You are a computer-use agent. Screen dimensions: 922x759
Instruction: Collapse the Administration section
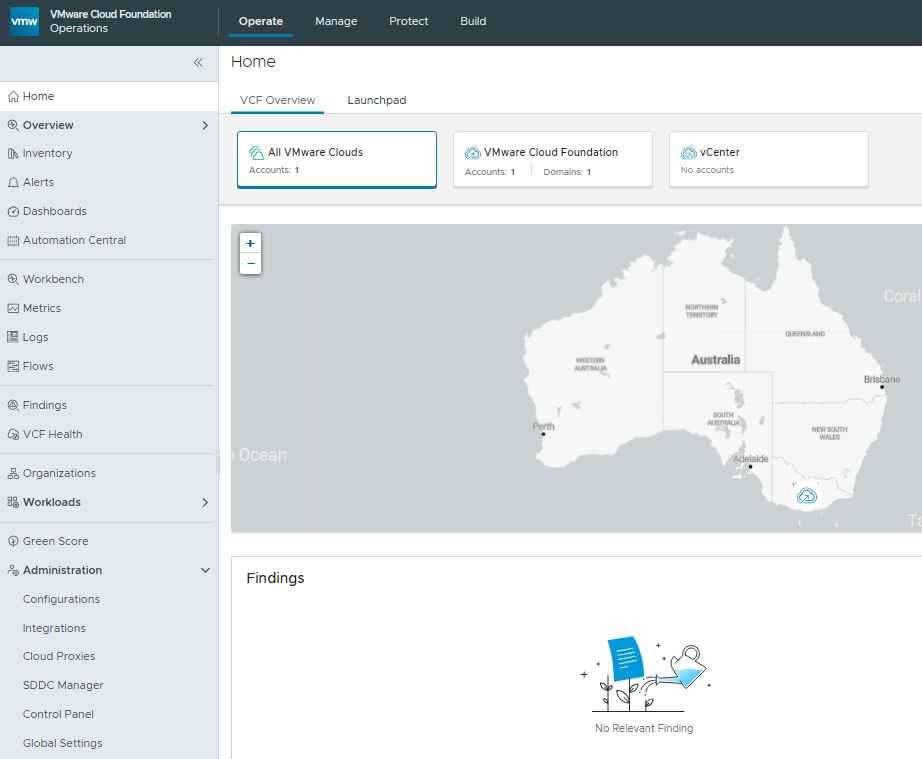(x=205, y=570)
